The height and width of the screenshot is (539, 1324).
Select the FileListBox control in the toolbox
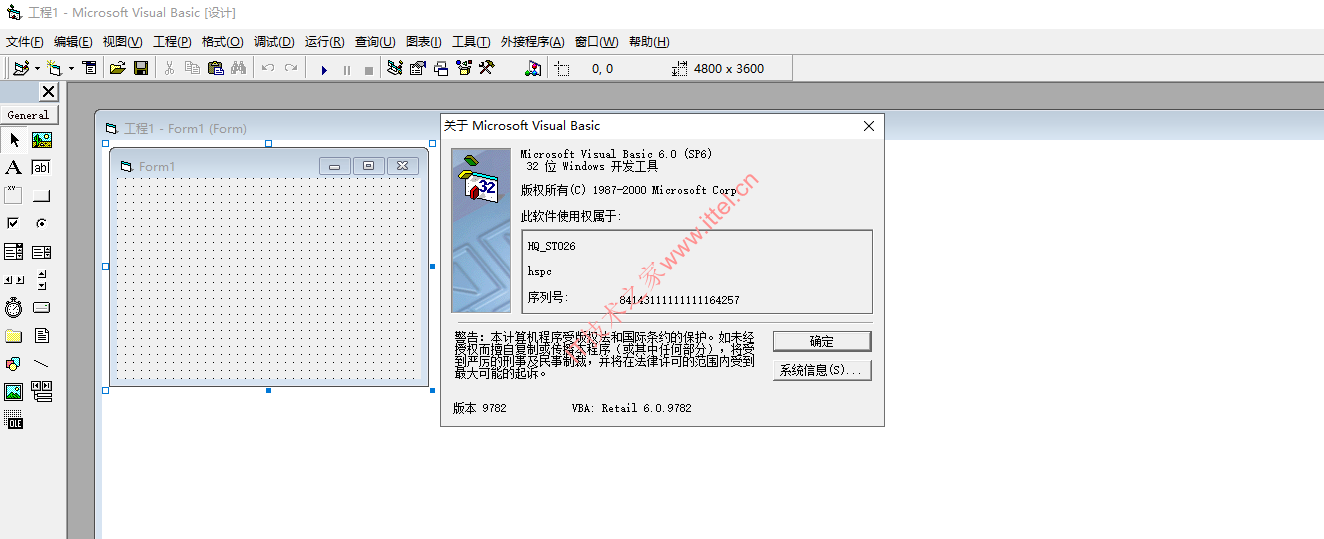42,336
